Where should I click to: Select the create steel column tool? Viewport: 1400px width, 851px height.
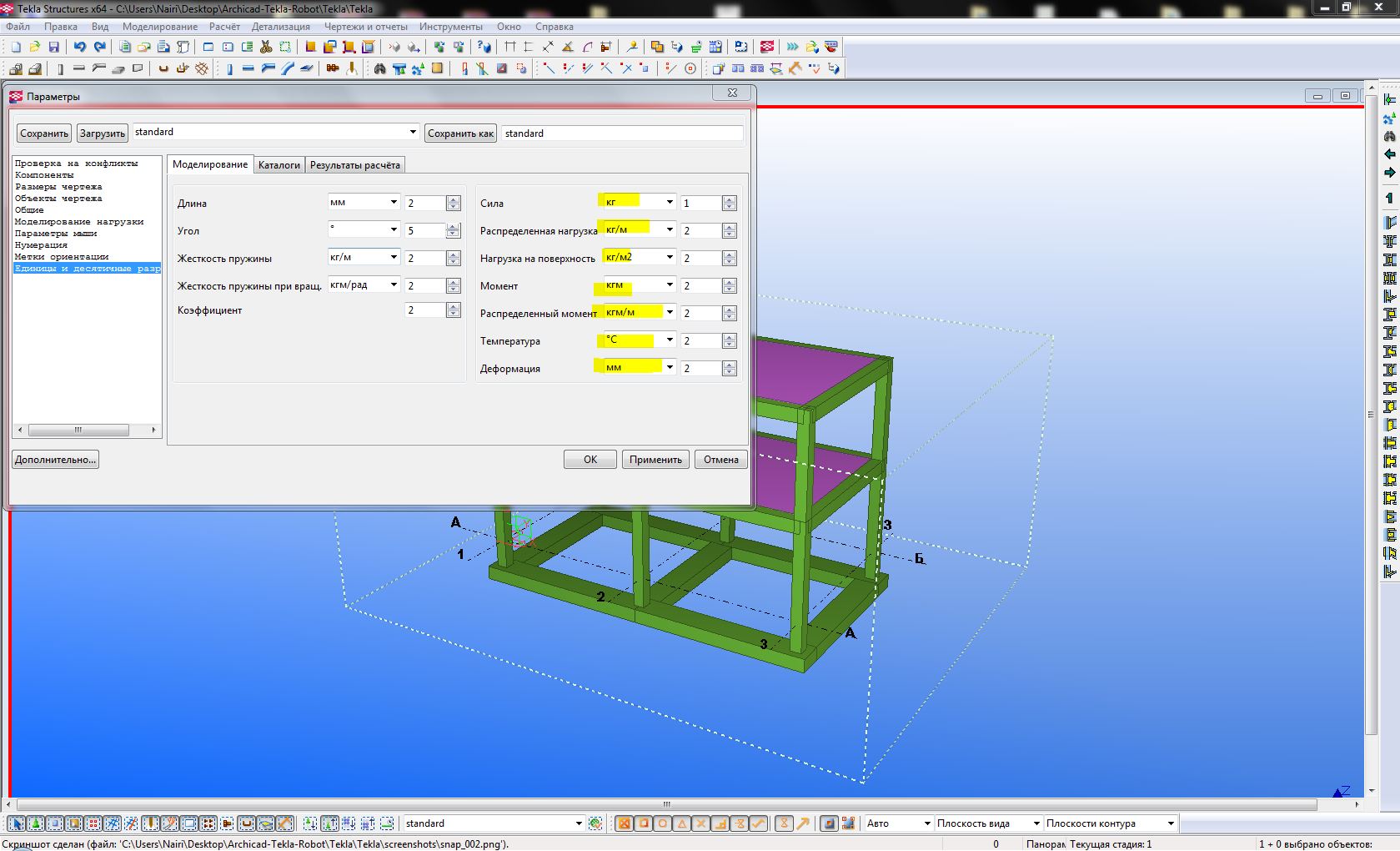229,68
